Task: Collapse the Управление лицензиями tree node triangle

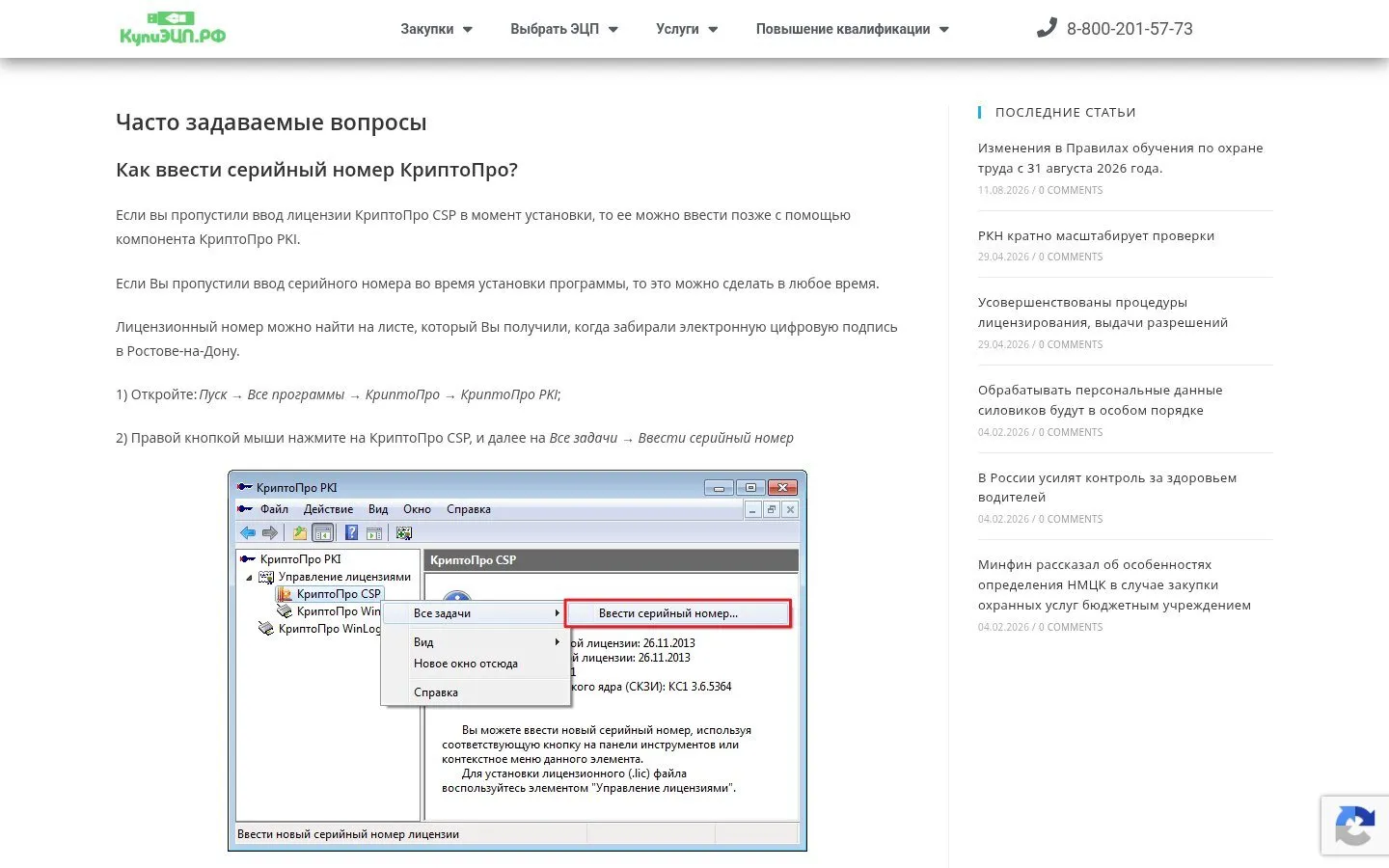Action: [x=249, y=578]
